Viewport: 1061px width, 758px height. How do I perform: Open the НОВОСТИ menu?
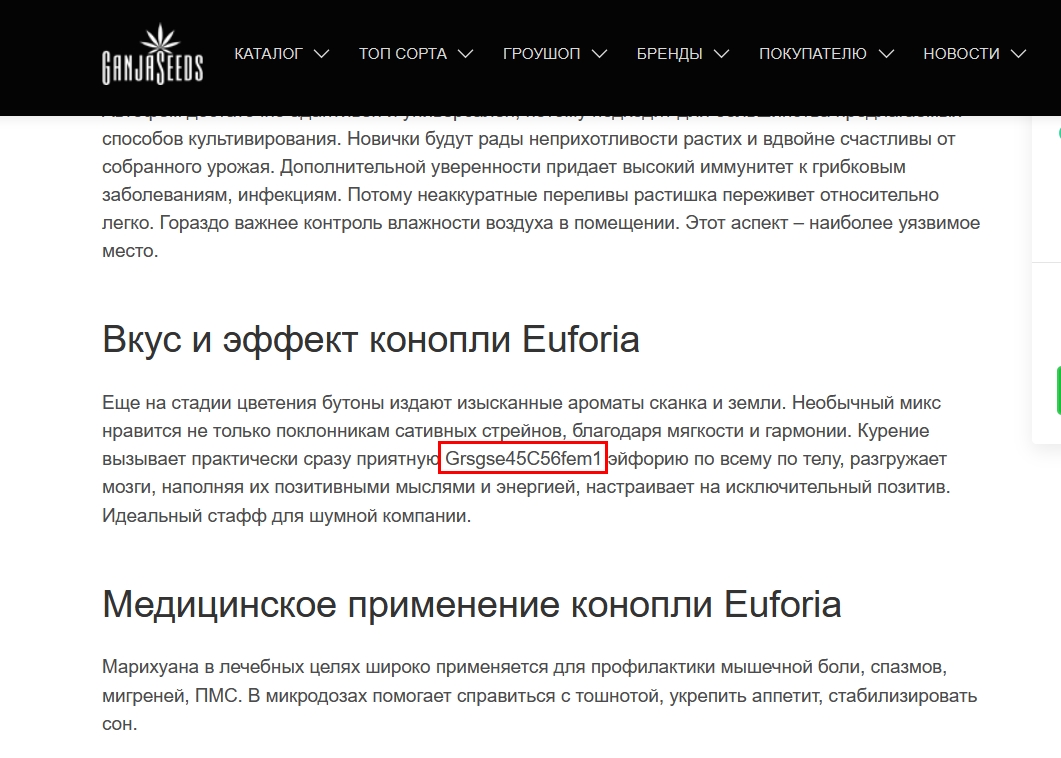(961, 54)
